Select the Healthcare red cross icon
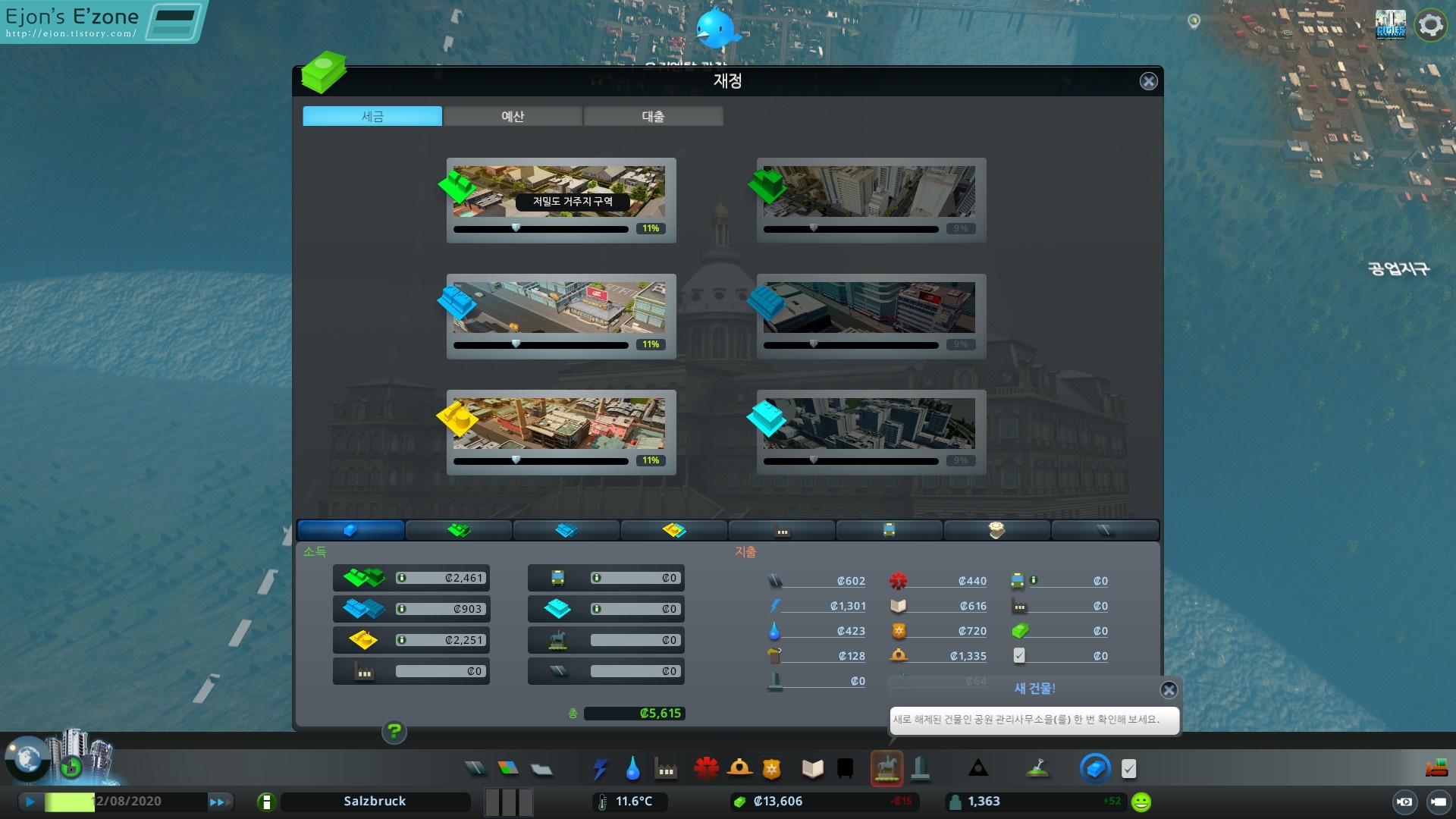The image size is (1456, 819). point(705,769)
